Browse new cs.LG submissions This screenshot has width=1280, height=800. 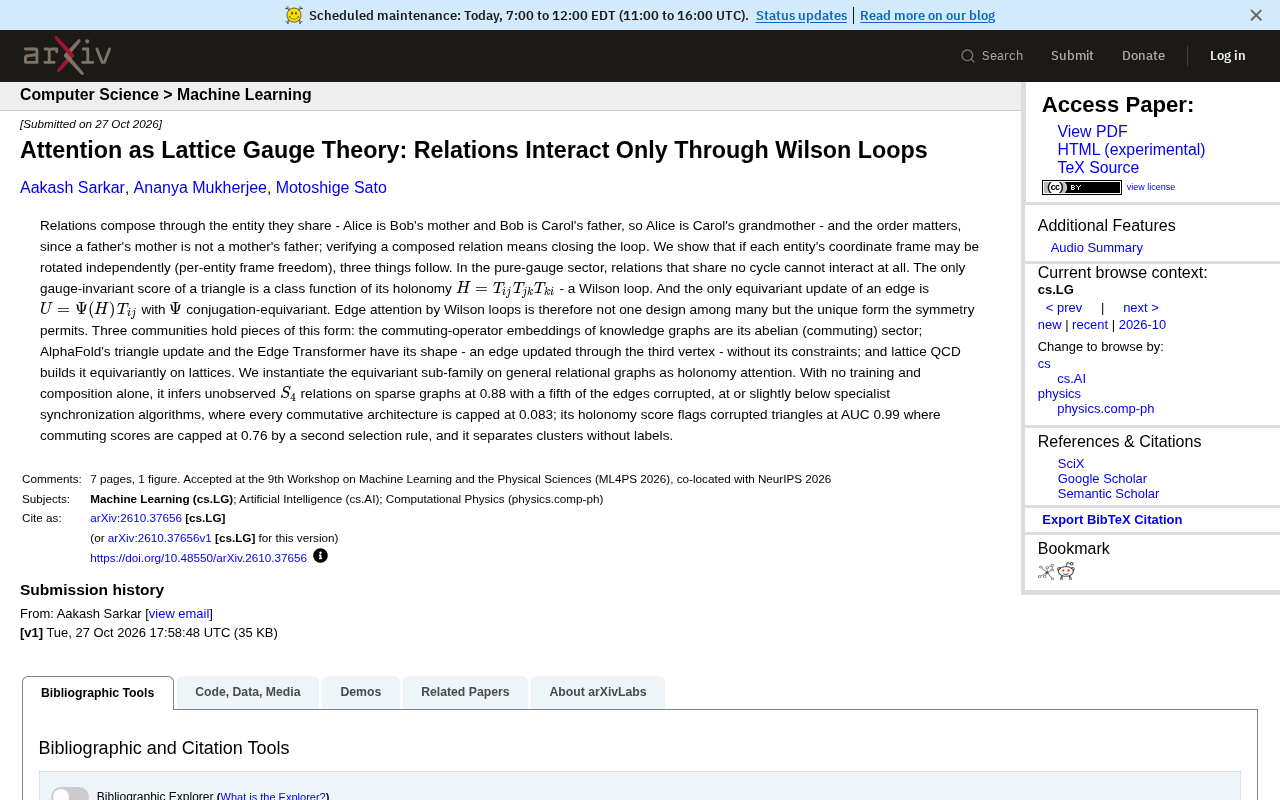(1049, 325)
